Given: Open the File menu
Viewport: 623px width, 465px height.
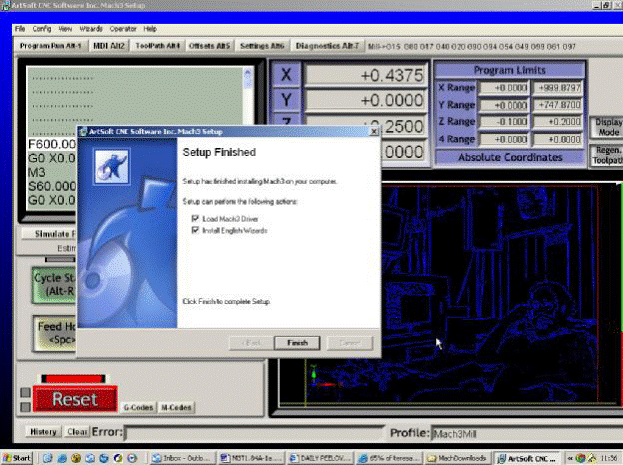Looking at the screenshot, I should (20, 29).
